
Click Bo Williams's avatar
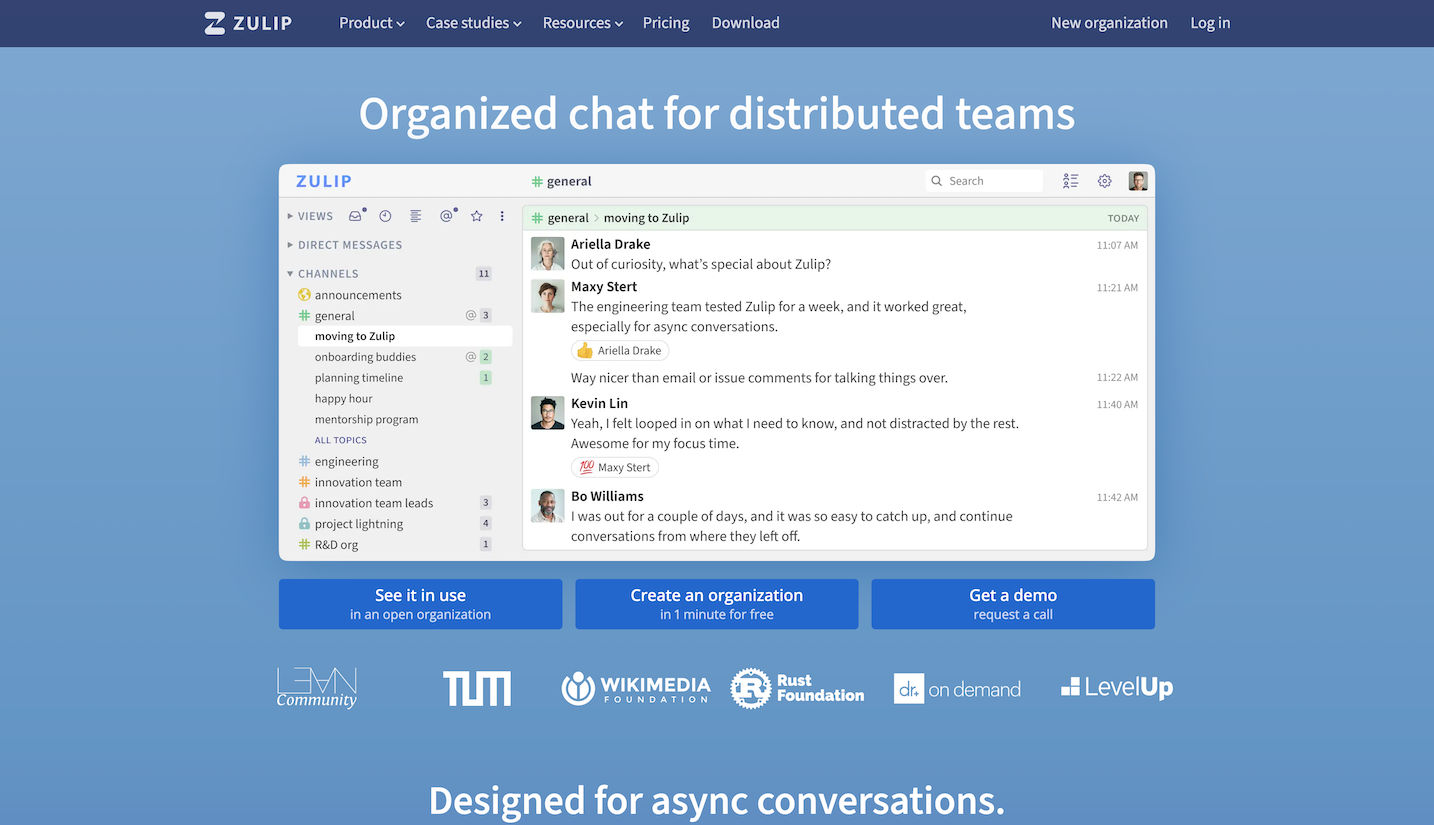[x=548, y=506]
